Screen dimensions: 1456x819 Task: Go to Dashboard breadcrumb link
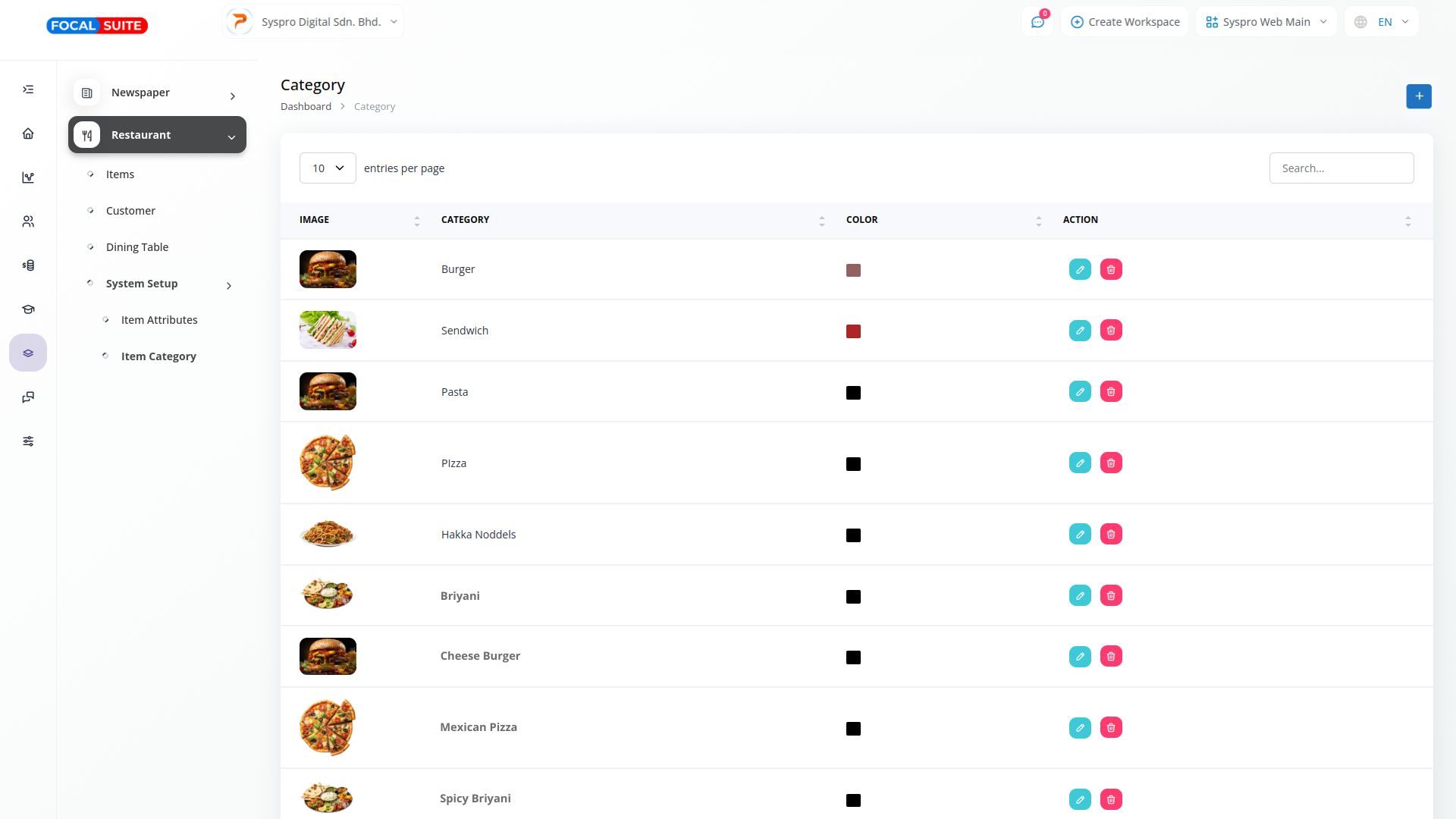tap(306, 106)
